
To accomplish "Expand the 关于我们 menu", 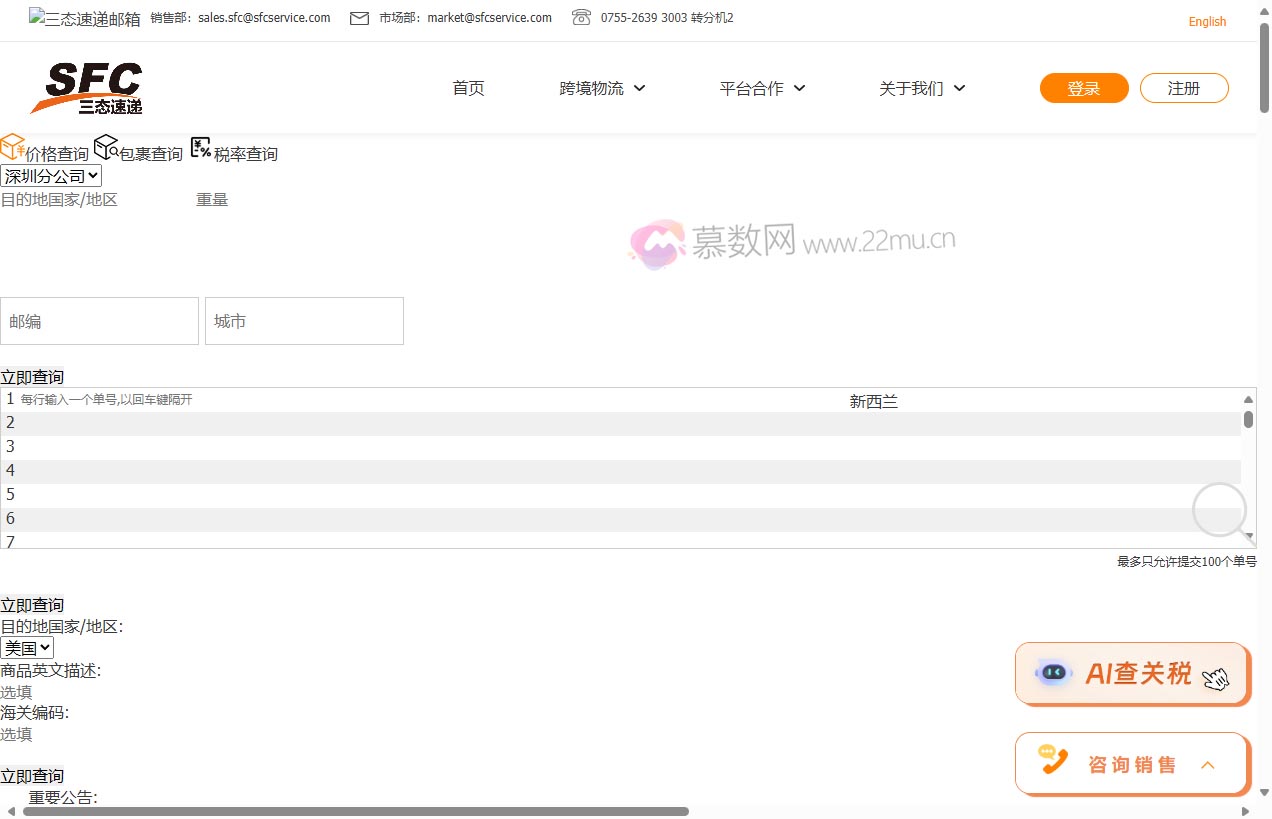I will tap(921, 88).
